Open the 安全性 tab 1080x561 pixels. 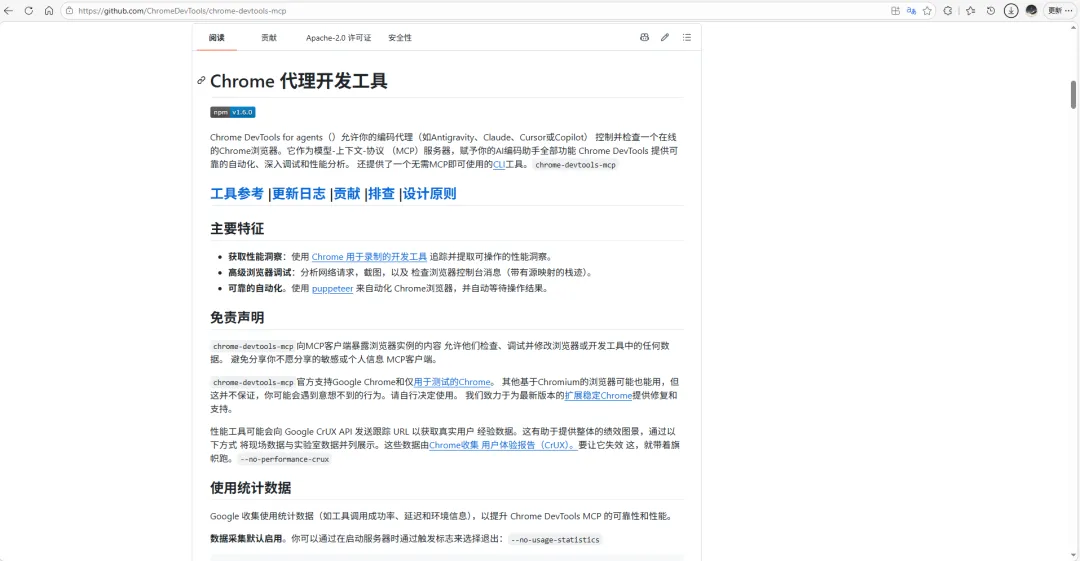coord(399,38)
